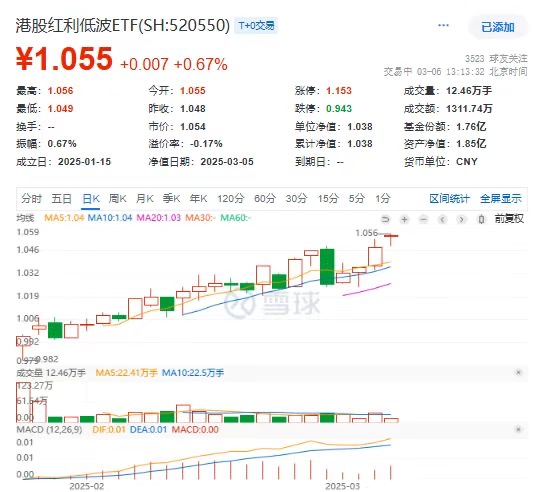
Task: Click the 昨收 value 1.048
Action: point(193,109)
